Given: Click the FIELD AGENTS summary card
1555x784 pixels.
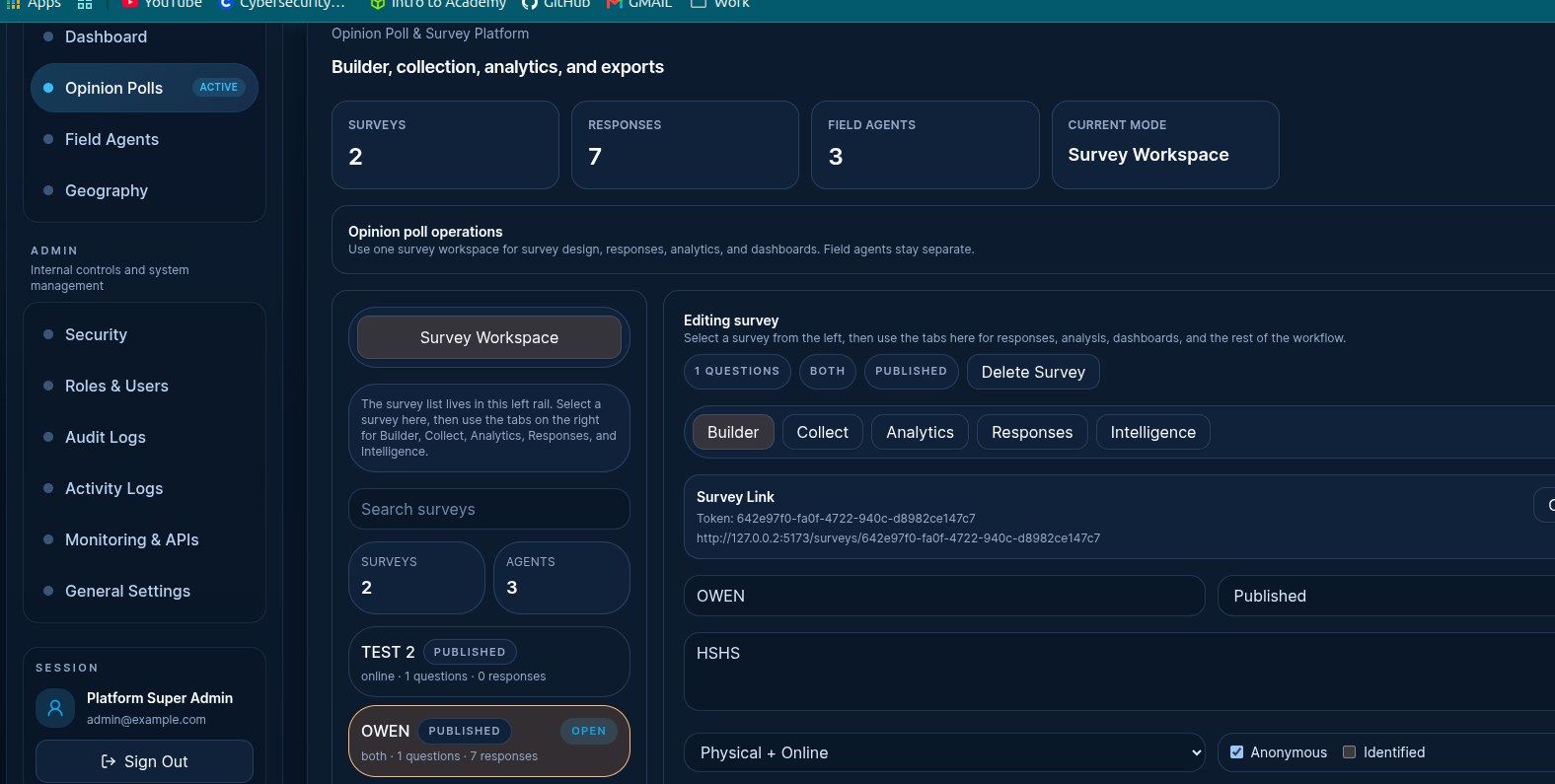Looking at the screenshot, I should click(x=925, y=145).
